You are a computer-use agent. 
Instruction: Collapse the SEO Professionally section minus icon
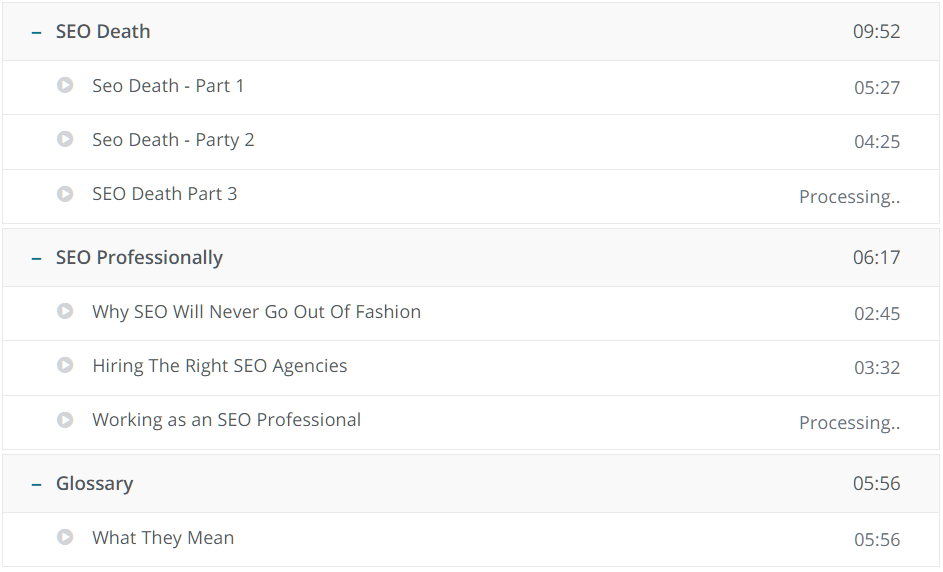pos(37,259)
